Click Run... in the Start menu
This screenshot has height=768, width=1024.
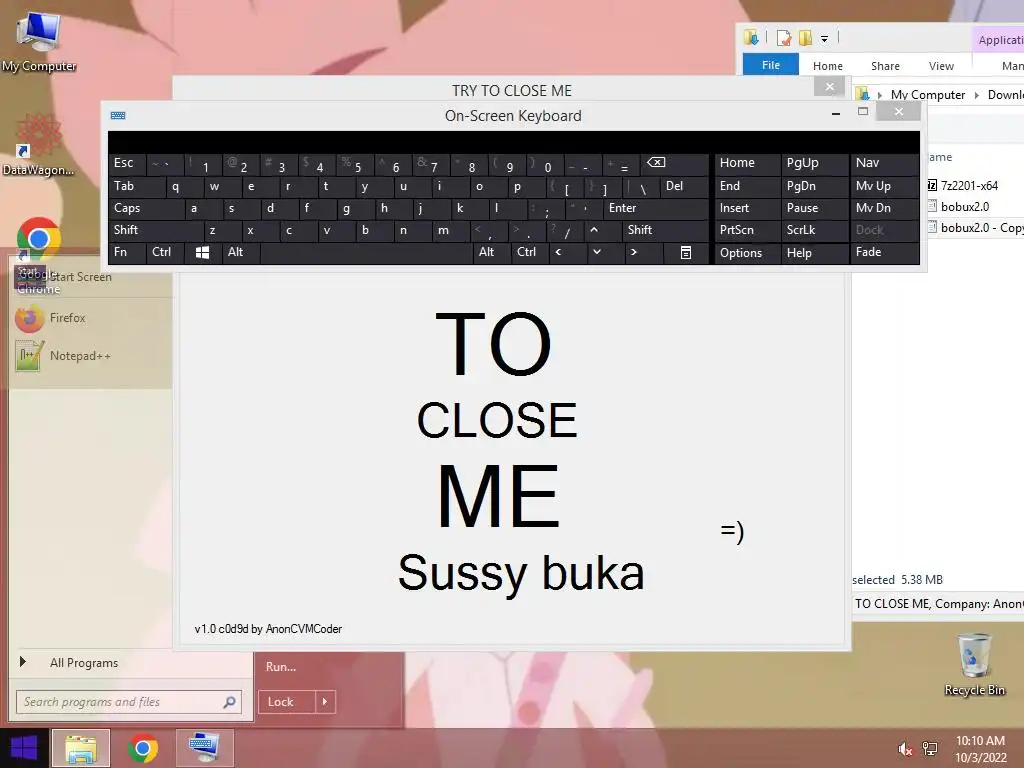(281, 667)
